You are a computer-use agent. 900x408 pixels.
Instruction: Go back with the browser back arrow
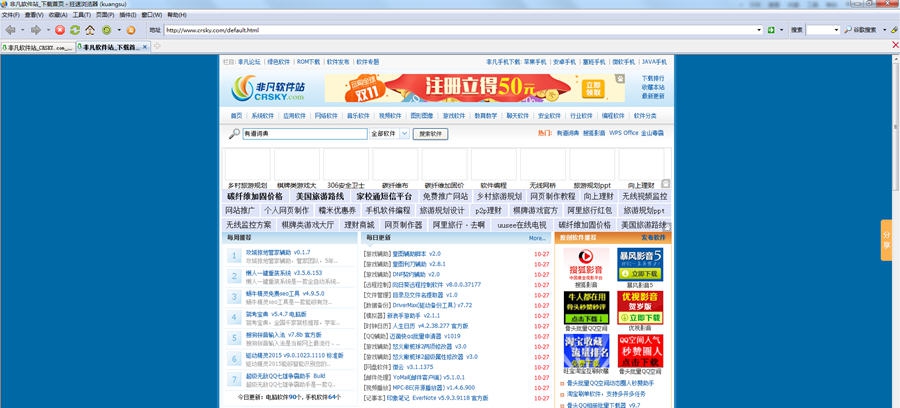click(x=10, y=30)
